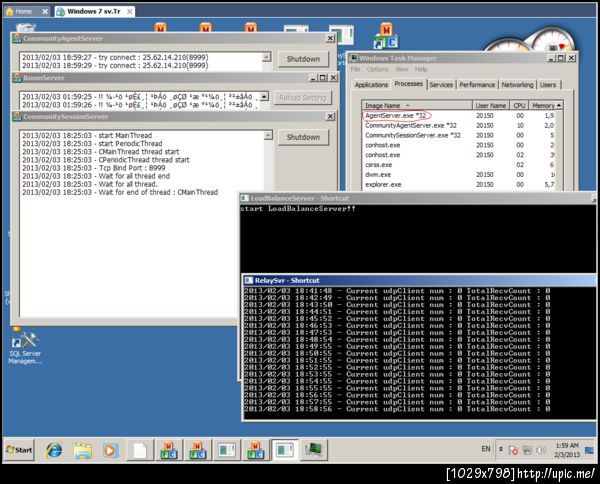Image resolution: width=600 pixels, height=484 pixels.
Task: Click 'Tcp Bind Port : 8999' log line
Action: [x=93, y=168]
